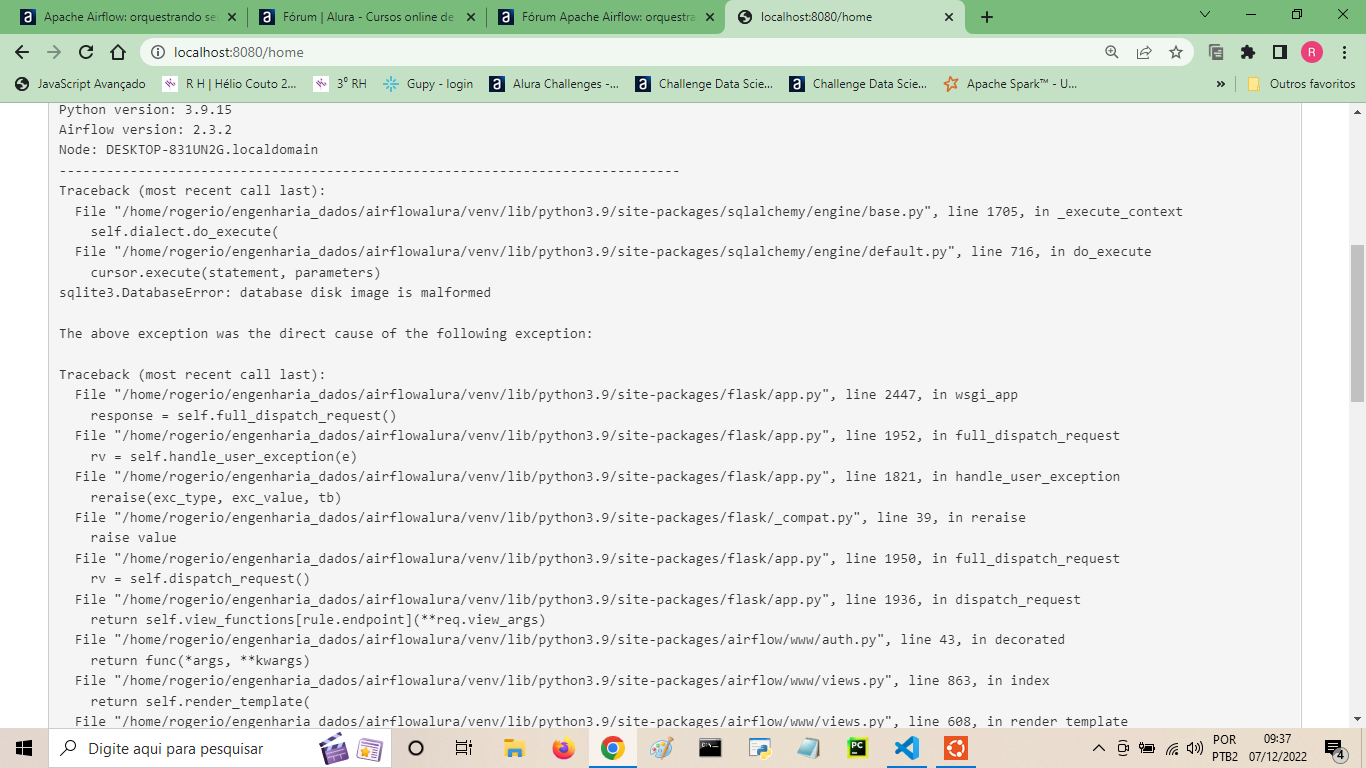
Task: Open PyCharm from the taskbar
Action: tap(858, 748)
